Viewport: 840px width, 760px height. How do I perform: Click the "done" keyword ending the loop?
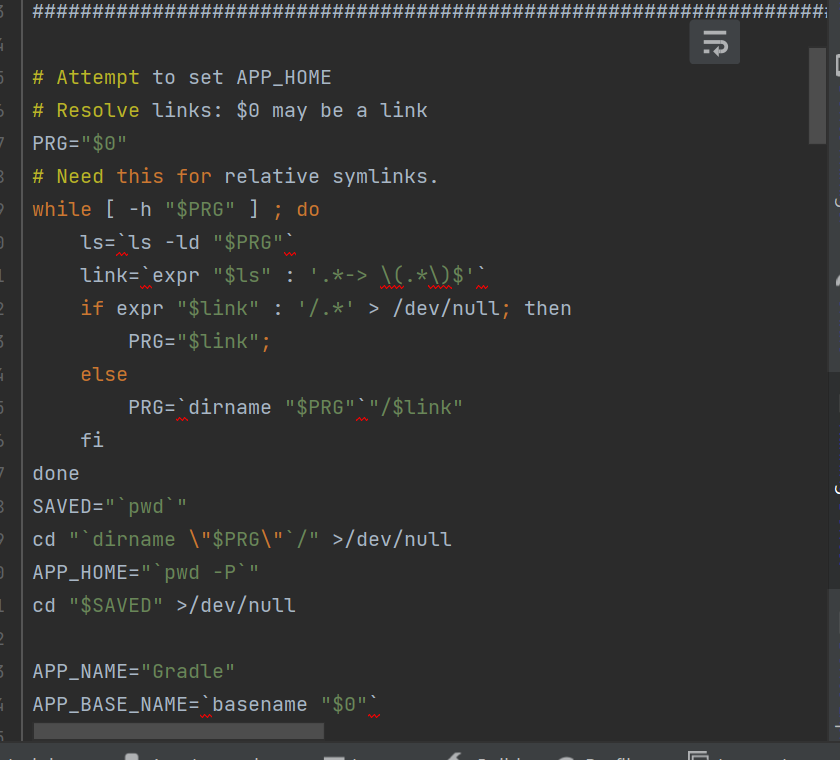coord(56,473)
